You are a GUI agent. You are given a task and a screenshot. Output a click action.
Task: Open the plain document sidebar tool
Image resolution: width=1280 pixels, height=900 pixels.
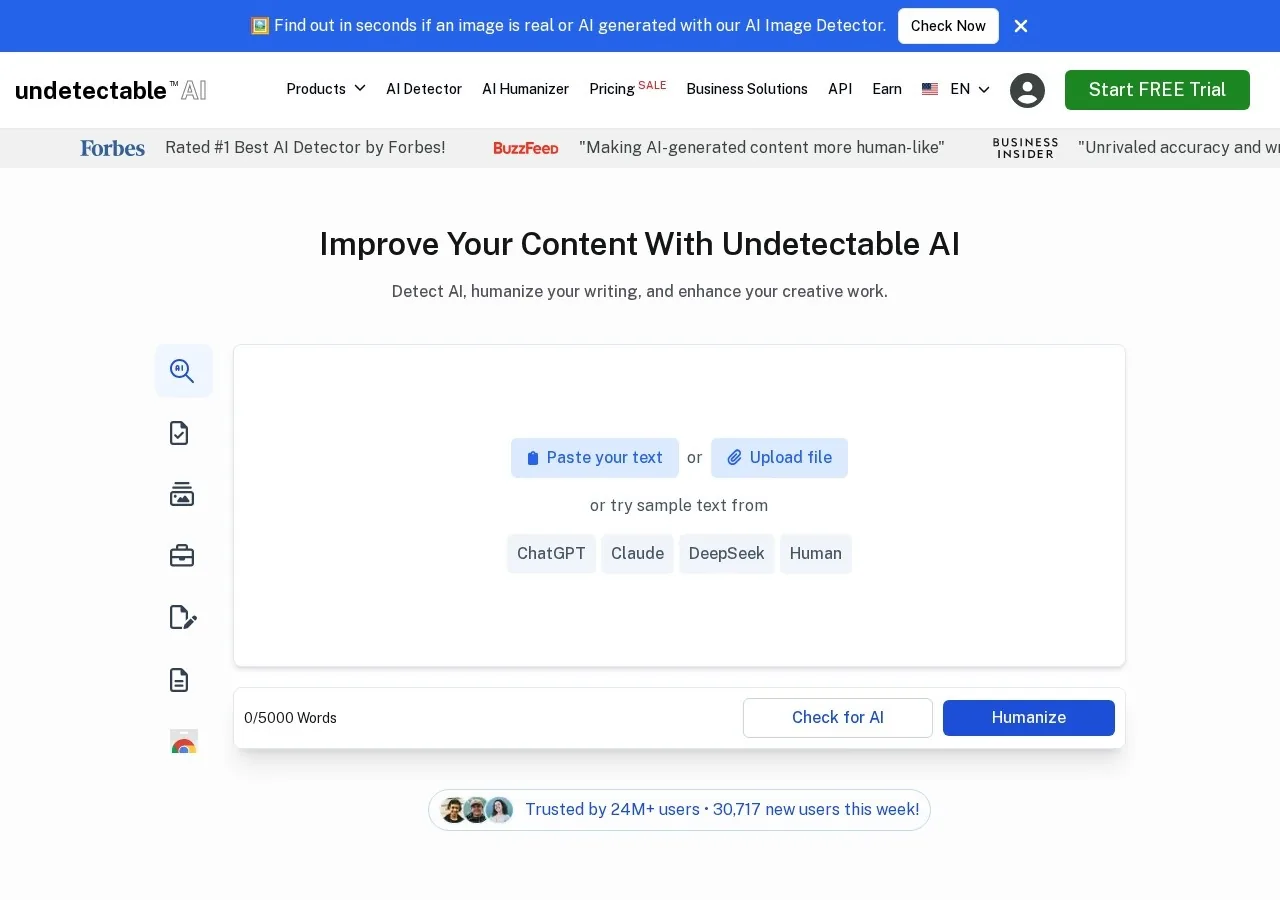tap(179, 680)
